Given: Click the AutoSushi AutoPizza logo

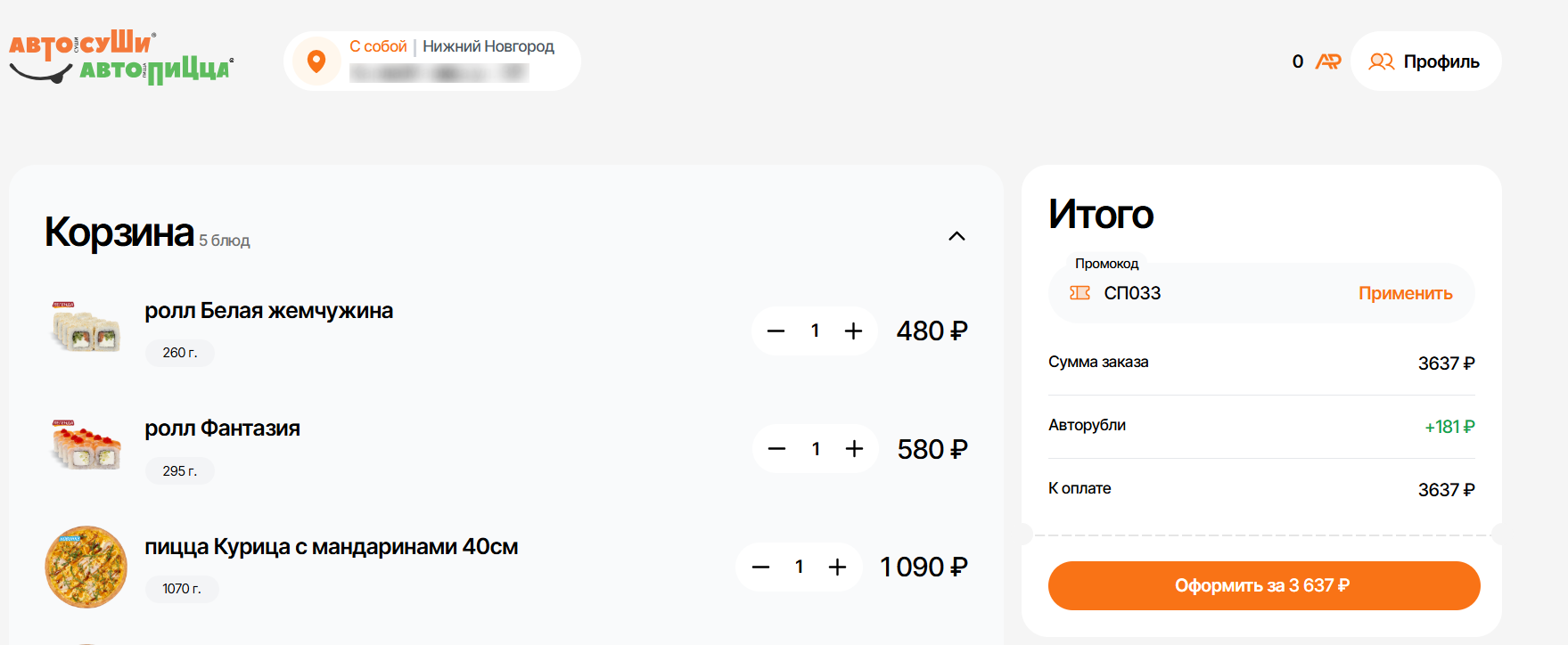Looking at the screenshot, I should click(x=121, y=58).
